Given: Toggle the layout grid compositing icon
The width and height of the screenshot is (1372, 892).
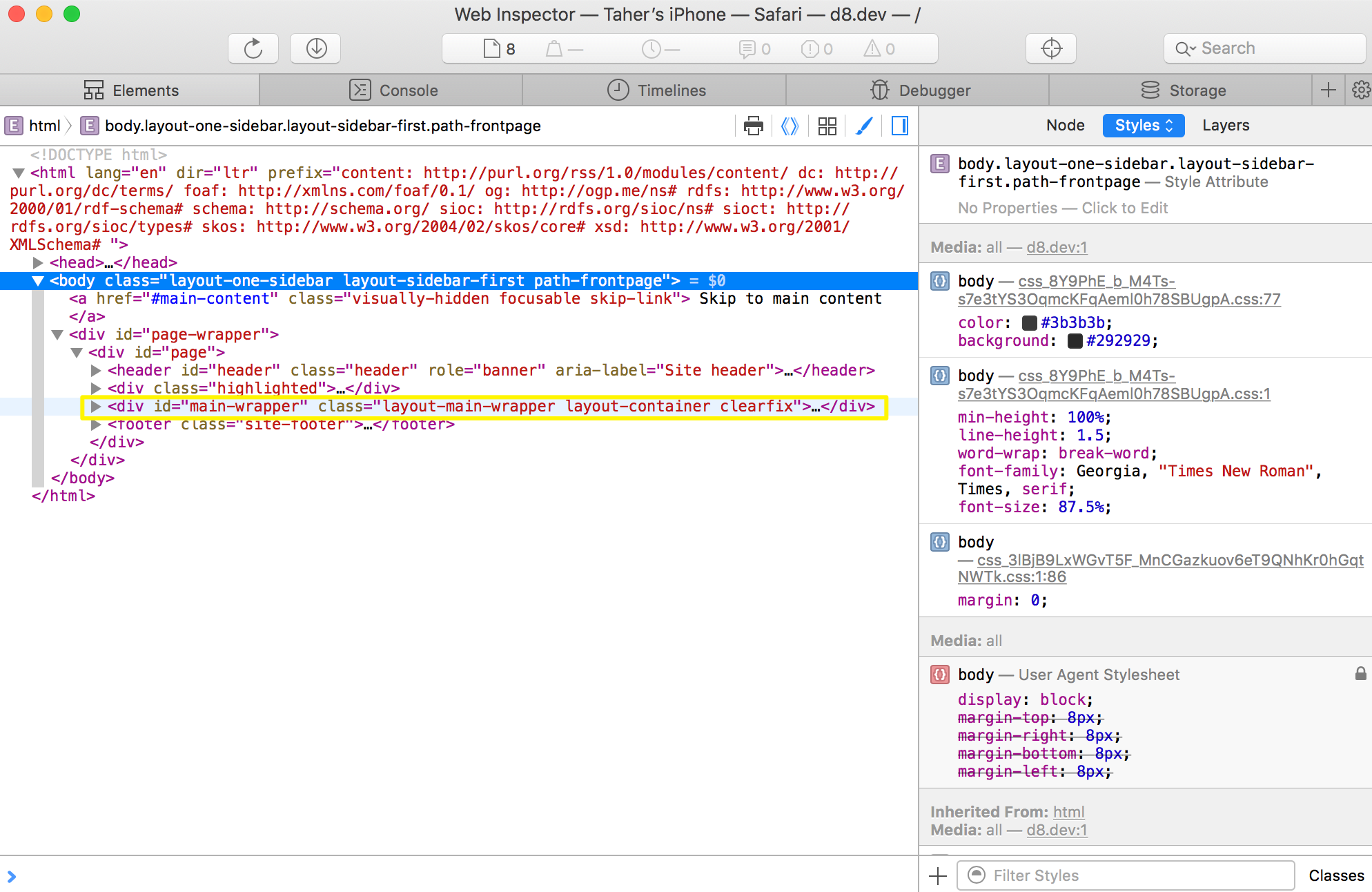Looking at the screenshot, I should 827,126.
